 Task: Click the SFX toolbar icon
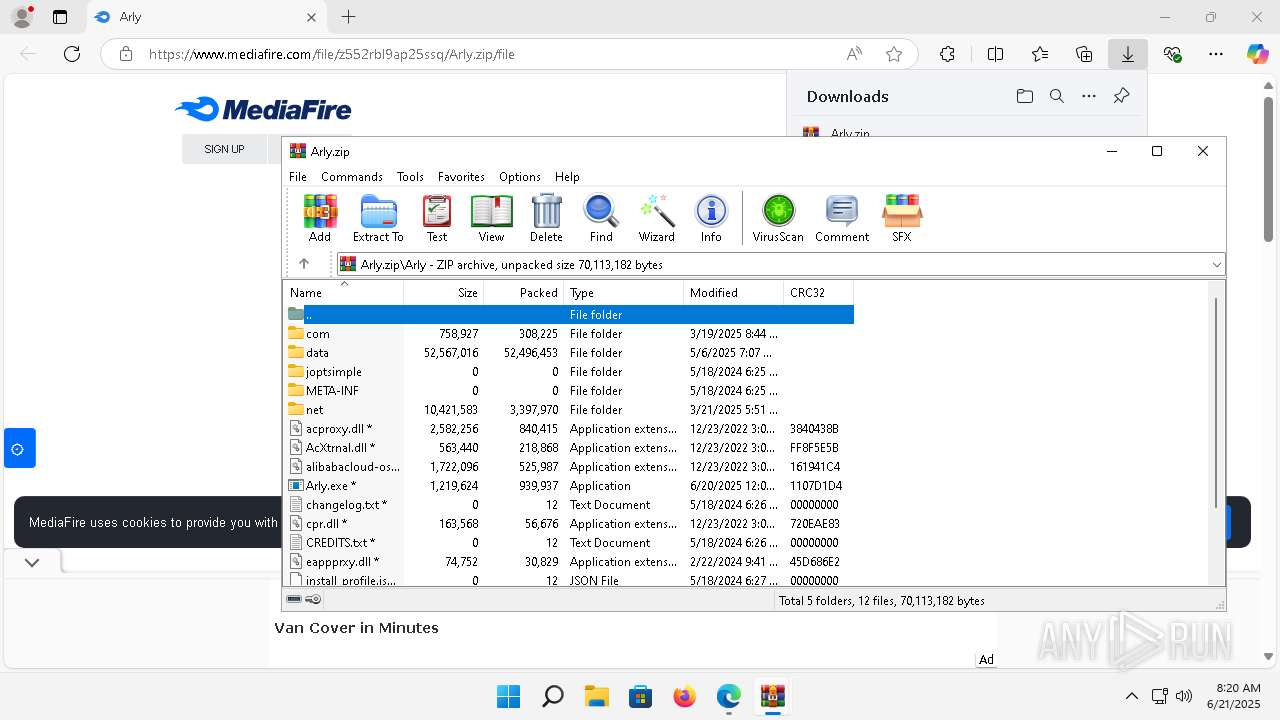[902, 218]
